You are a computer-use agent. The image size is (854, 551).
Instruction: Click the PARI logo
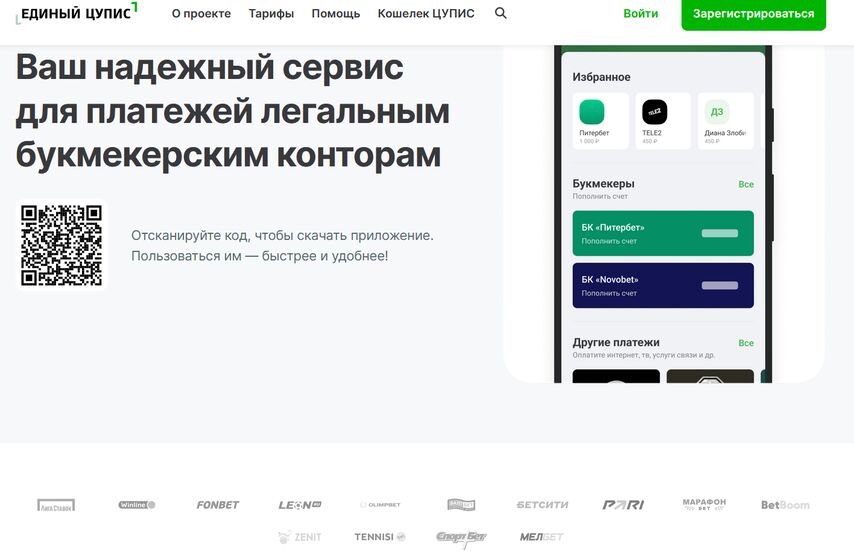[623, 505]
